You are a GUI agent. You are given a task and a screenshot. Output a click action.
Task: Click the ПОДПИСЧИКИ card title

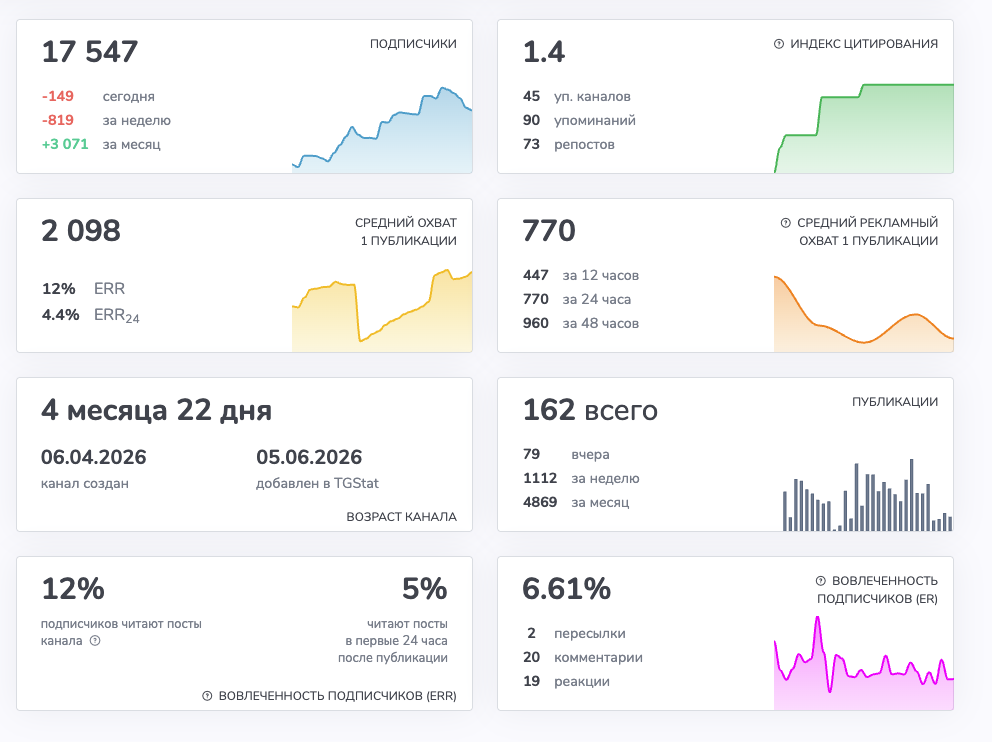pos(413,44)
